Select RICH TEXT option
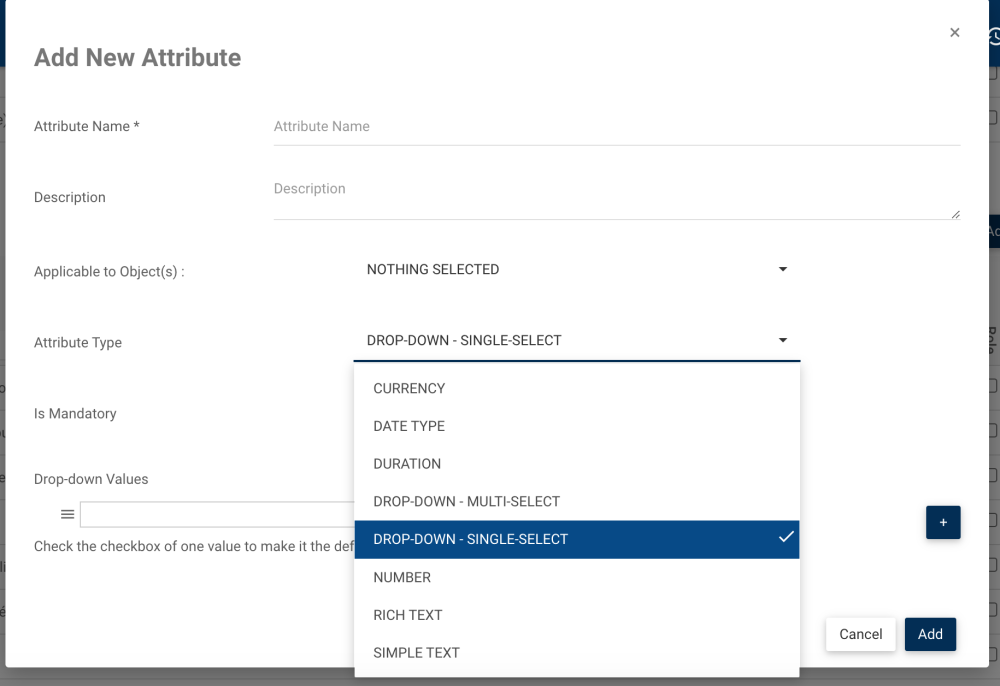Image resolution: width=1000 pixels, height=686 pixels. click(408, 615)
